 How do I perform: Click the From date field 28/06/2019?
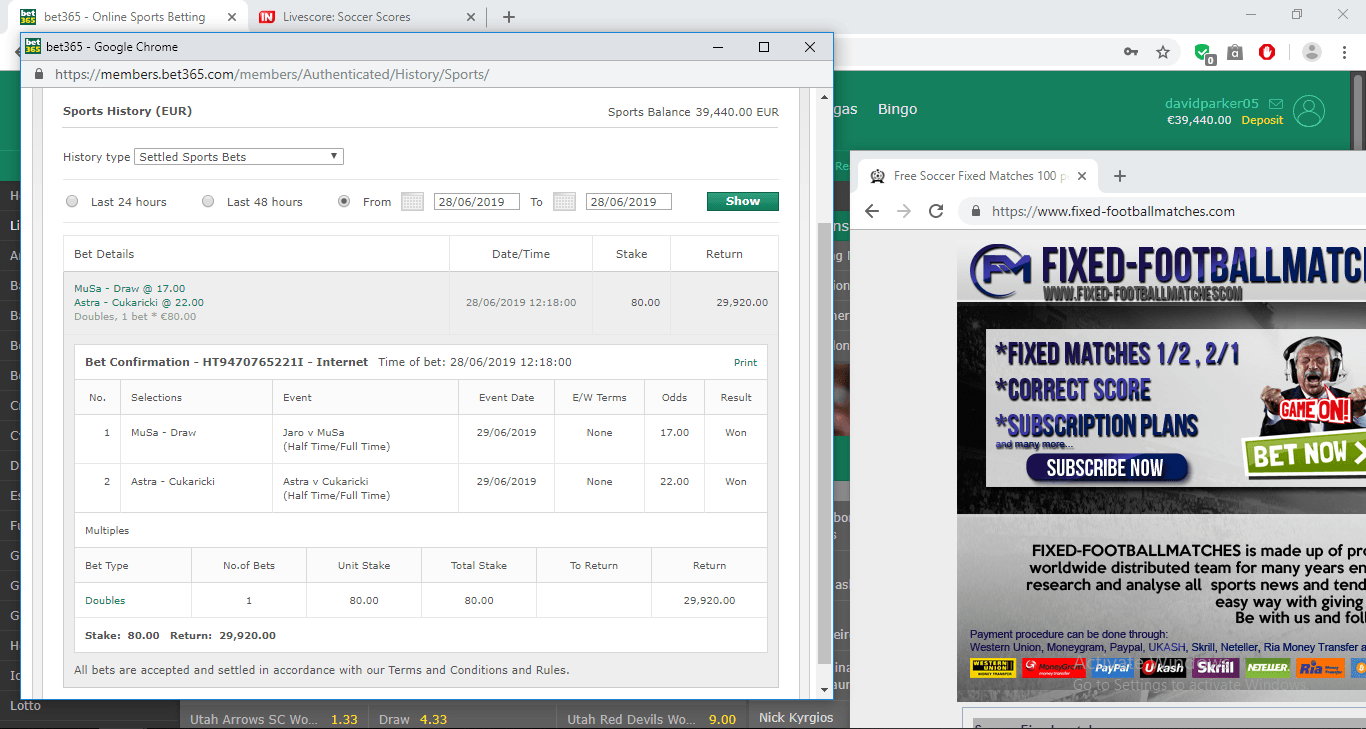click(x=477, y=201)
